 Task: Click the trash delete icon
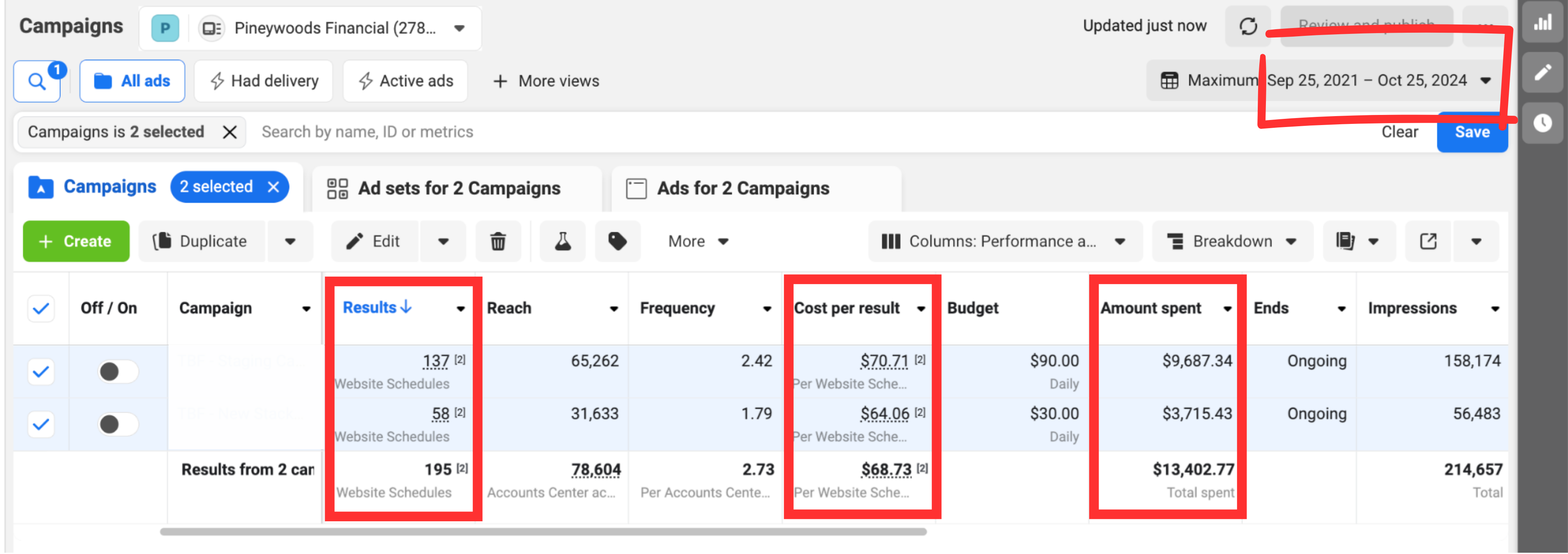tap(498, 241)
